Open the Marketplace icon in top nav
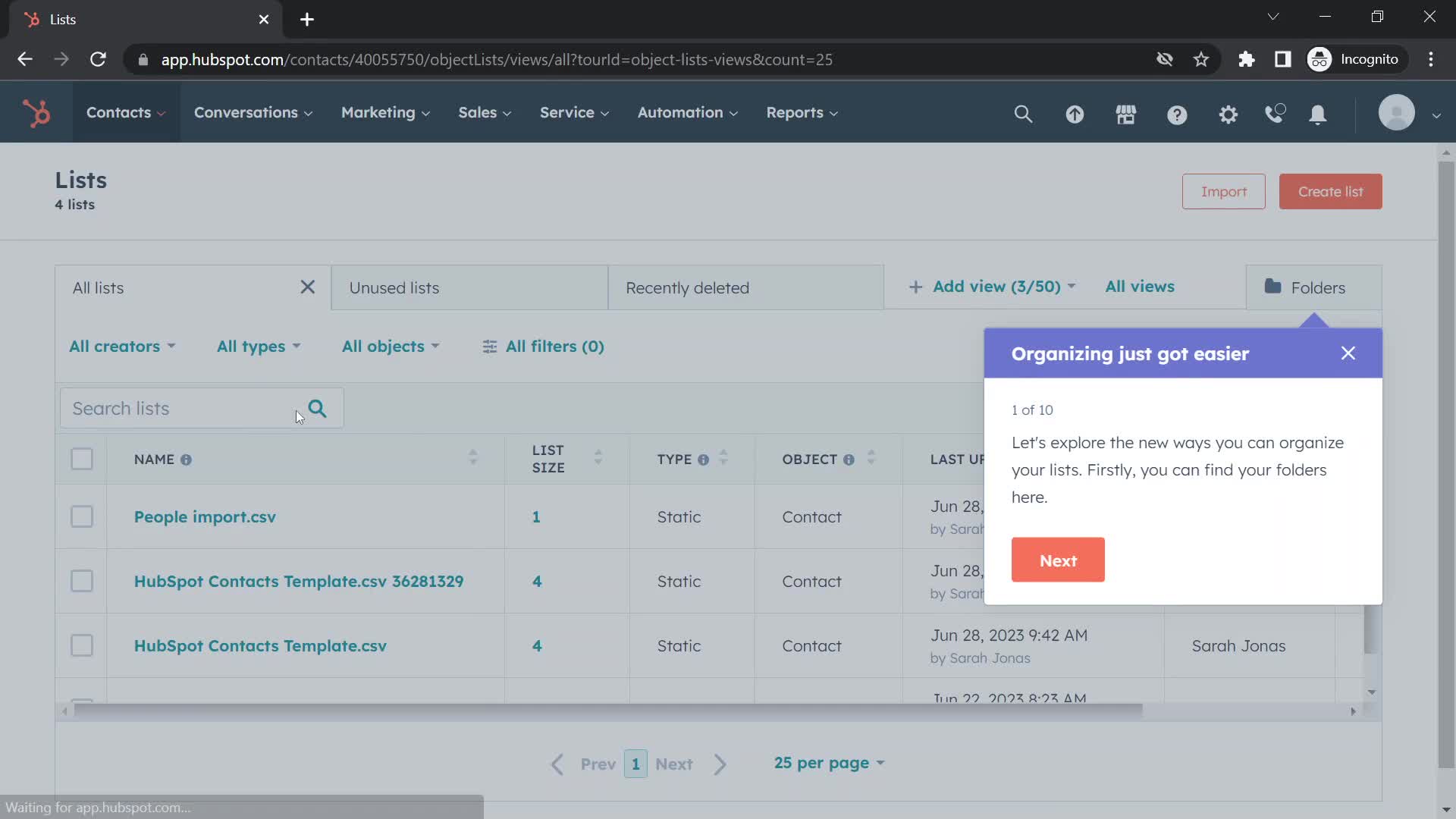Image resolution: width=1456 pixels, height=819 pixels. click(1125, 112)
